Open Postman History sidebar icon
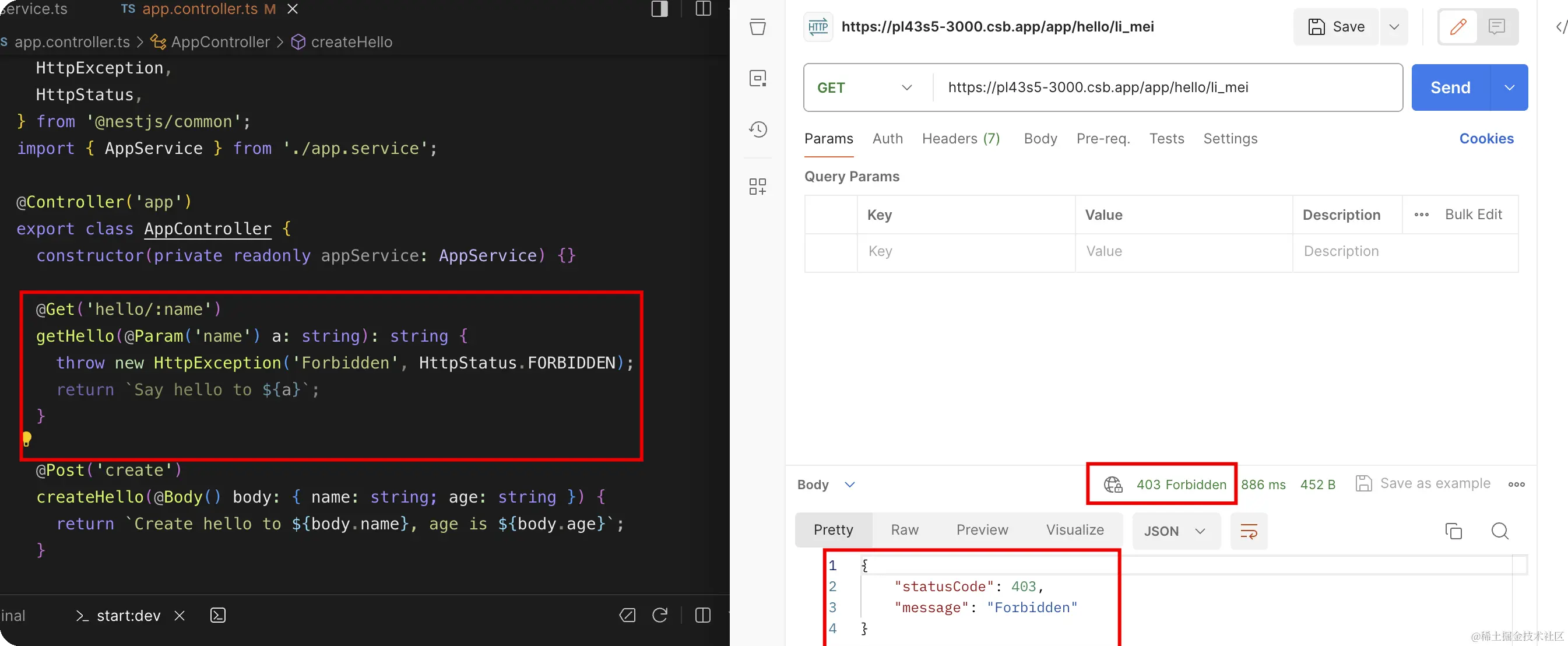Viewport: 1568px width, 646px height. pyautogui.click(x=758, y=129)
